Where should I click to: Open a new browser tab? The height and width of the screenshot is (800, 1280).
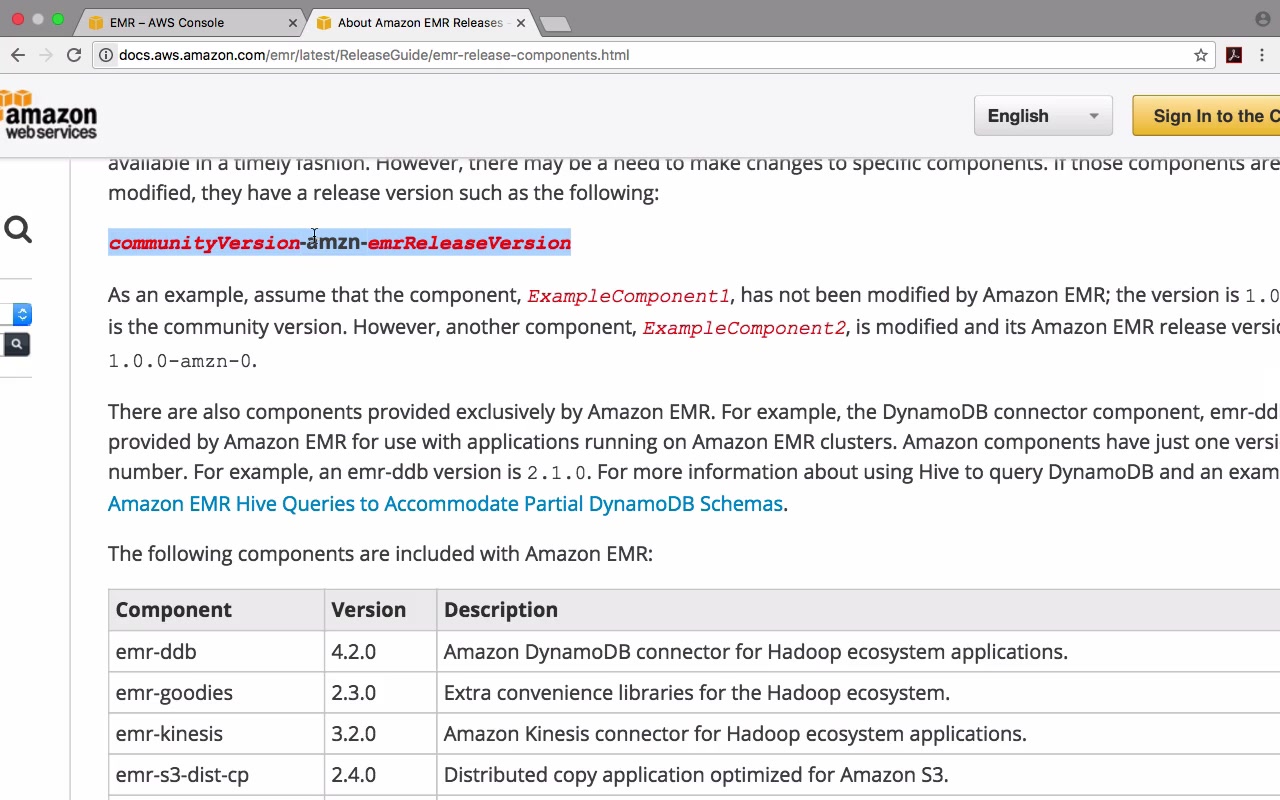point(554,24)
